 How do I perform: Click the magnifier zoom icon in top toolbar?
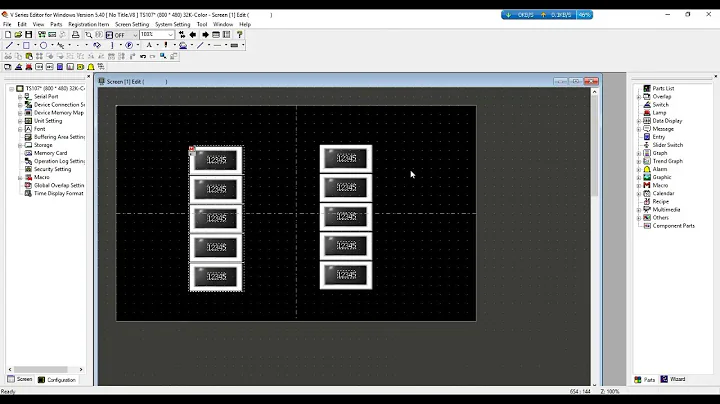coord(88,34)
